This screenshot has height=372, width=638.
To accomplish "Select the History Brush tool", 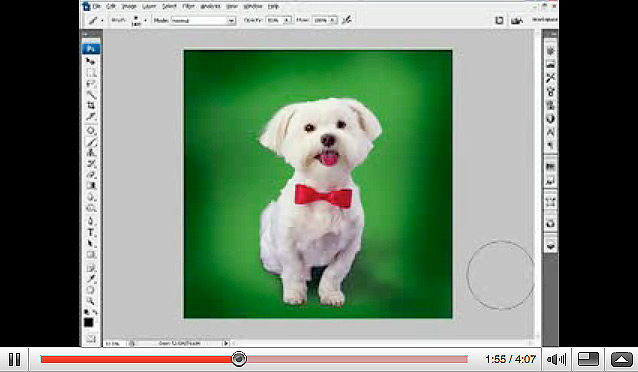I will coord(91,164).
